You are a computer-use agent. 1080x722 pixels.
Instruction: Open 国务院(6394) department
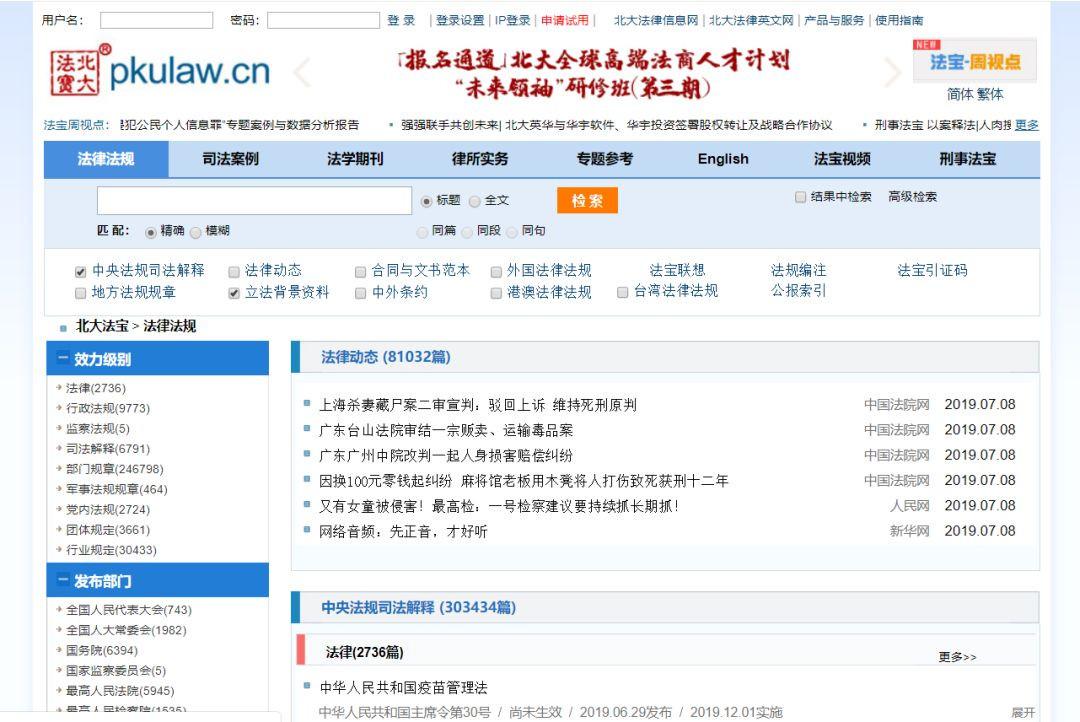(102, 651)
